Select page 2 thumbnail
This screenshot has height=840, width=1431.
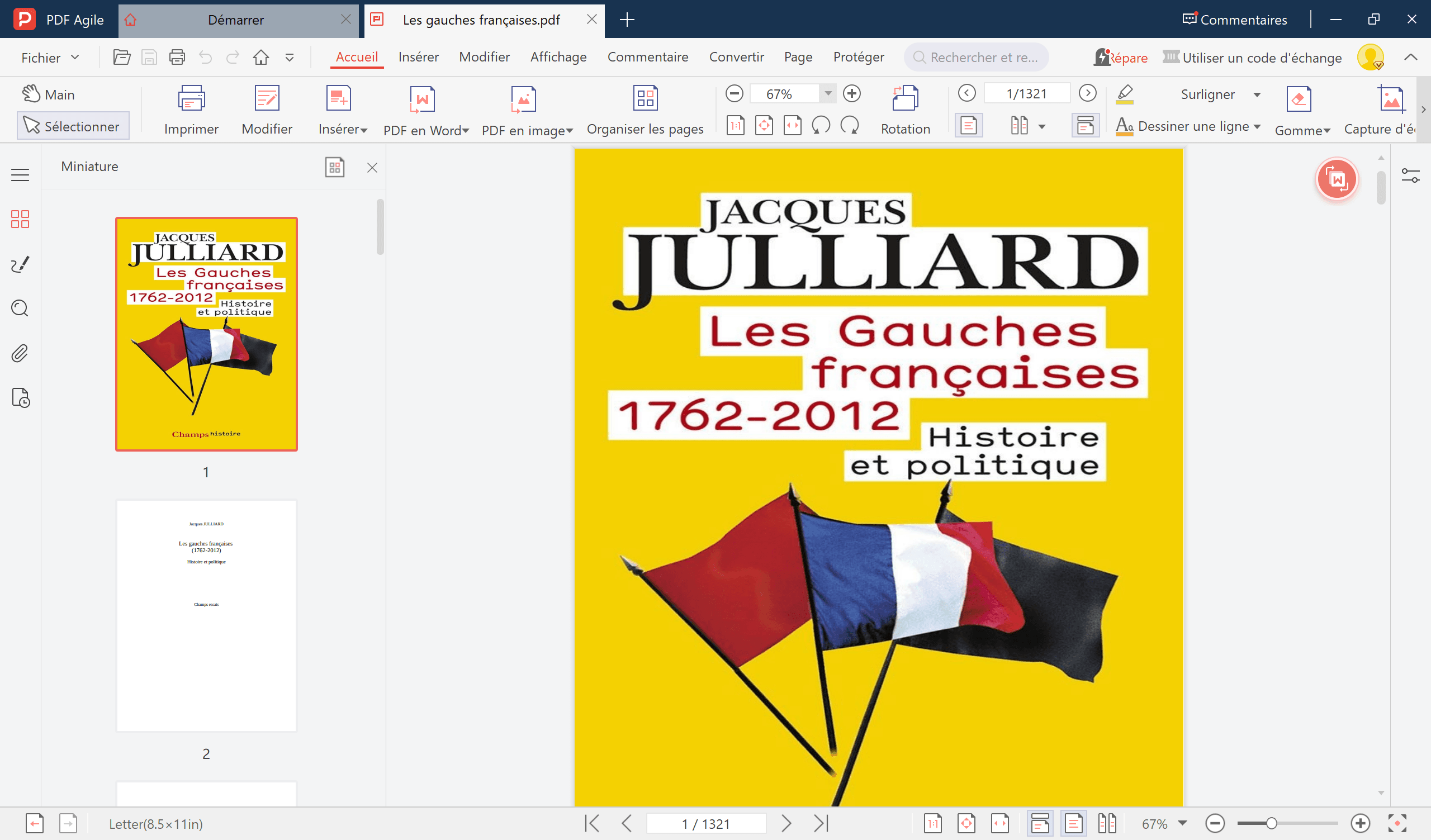[x=206, y=616]
